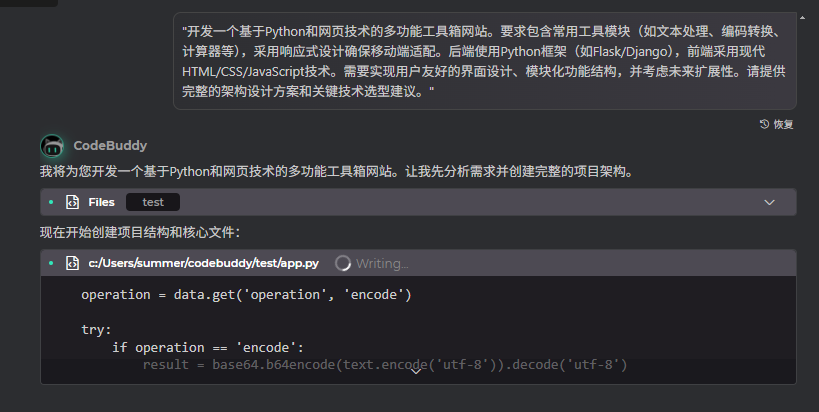Click inside the code line 'operation = data.get'
This screenshot has height=412, width=819.
coord(245,294)
